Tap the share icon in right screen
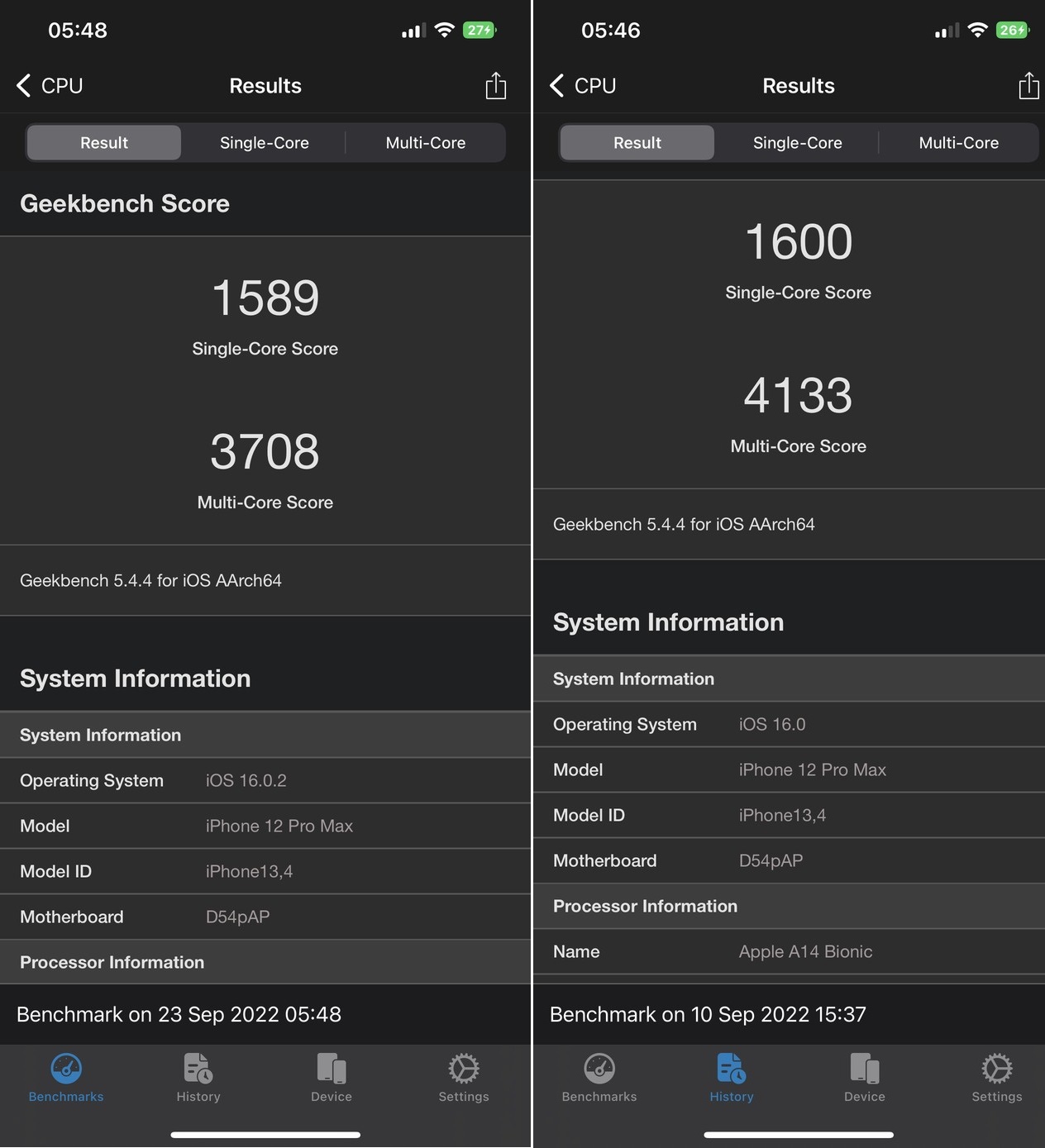This screenshot has height=1148, width=1045. click(1028, 85)
